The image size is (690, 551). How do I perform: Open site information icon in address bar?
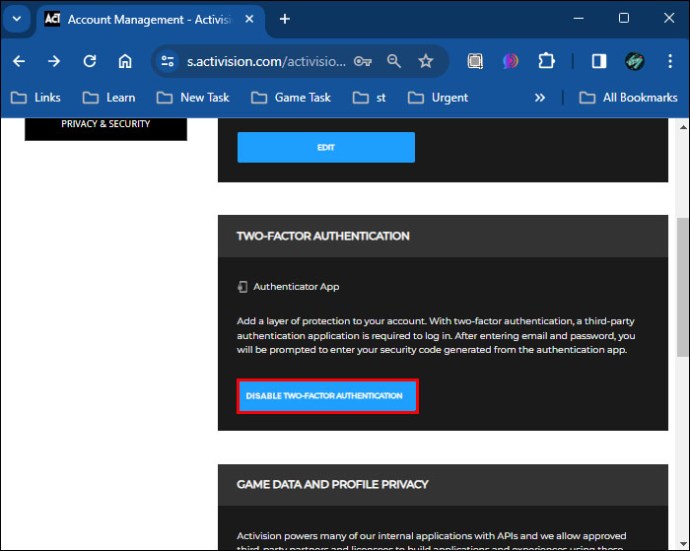[167, 61]
